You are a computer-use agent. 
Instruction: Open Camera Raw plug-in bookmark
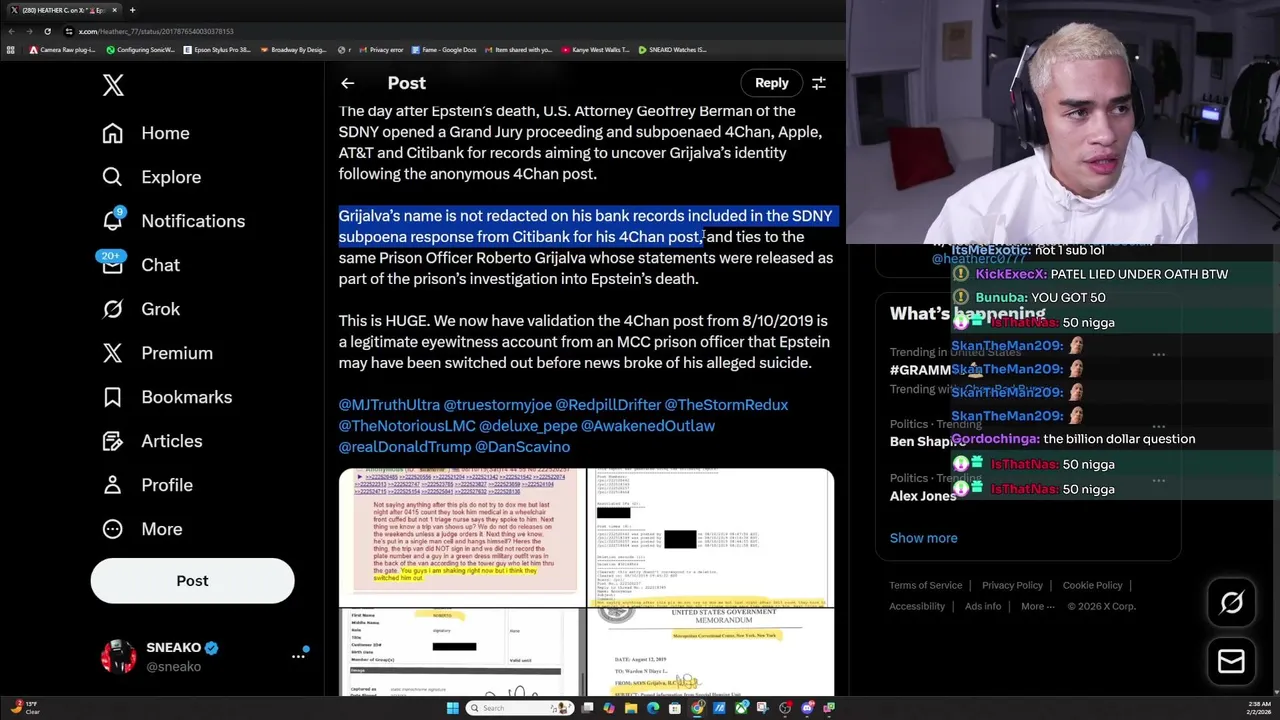pos(63,49)
